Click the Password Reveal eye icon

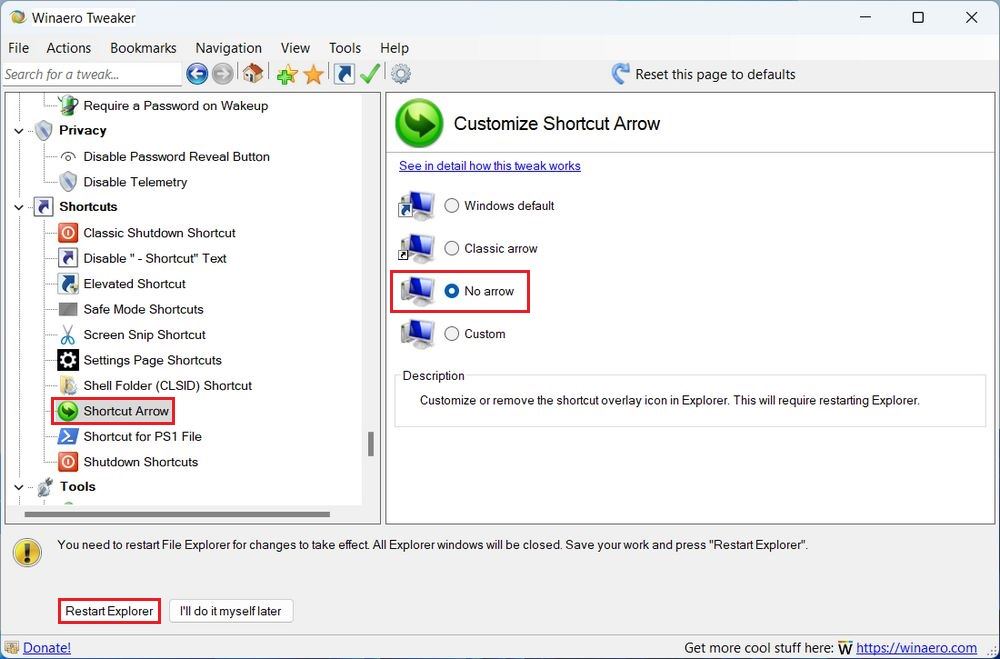click(68, 157)
